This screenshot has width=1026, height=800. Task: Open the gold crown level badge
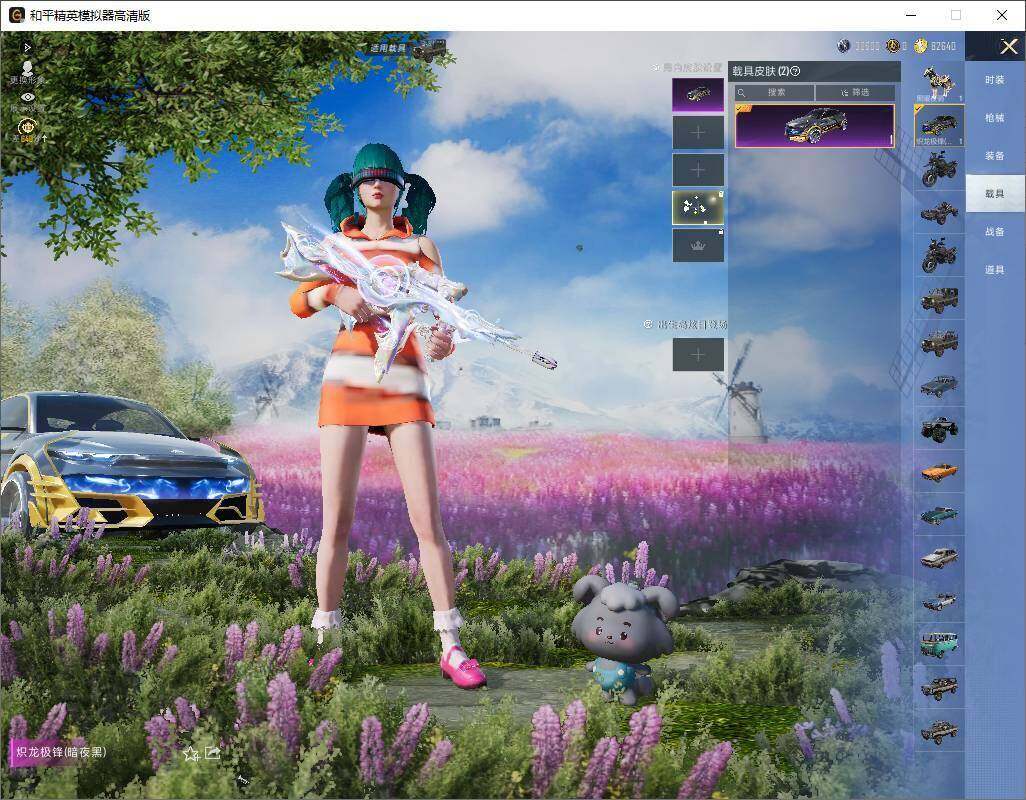click(27, 126)
